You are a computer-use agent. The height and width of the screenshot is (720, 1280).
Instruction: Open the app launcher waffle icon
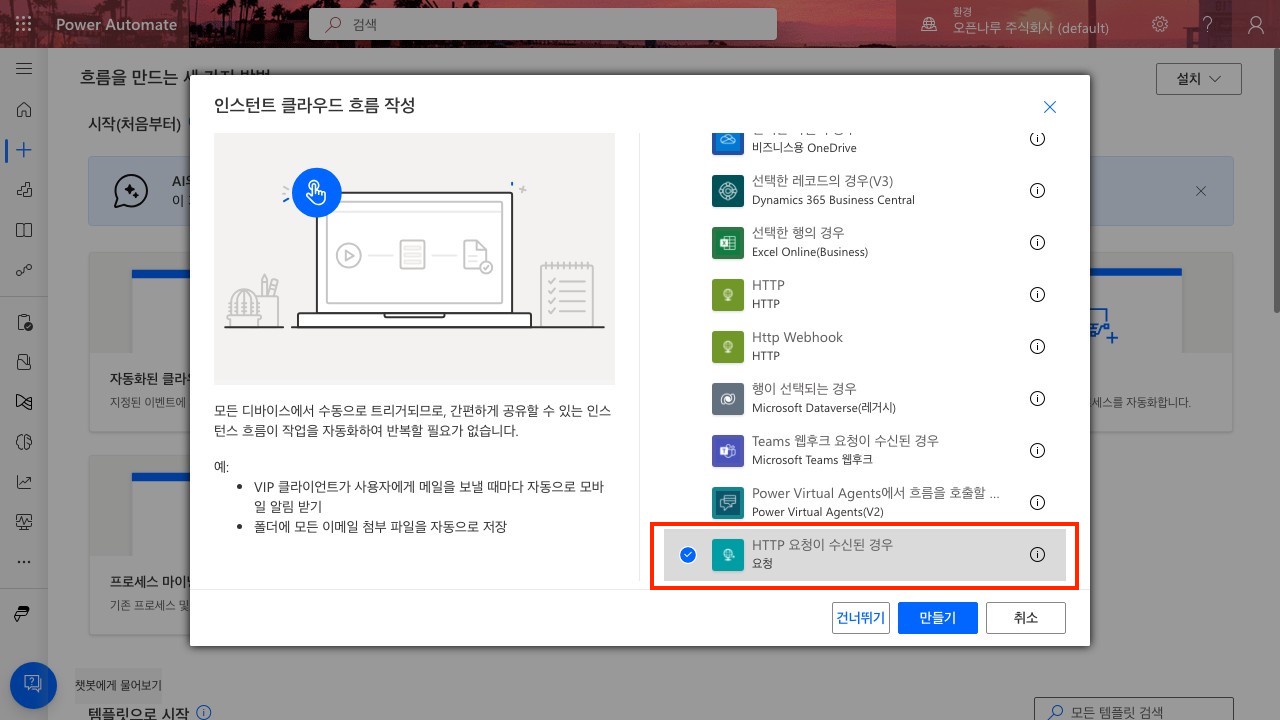coord(24,24)
